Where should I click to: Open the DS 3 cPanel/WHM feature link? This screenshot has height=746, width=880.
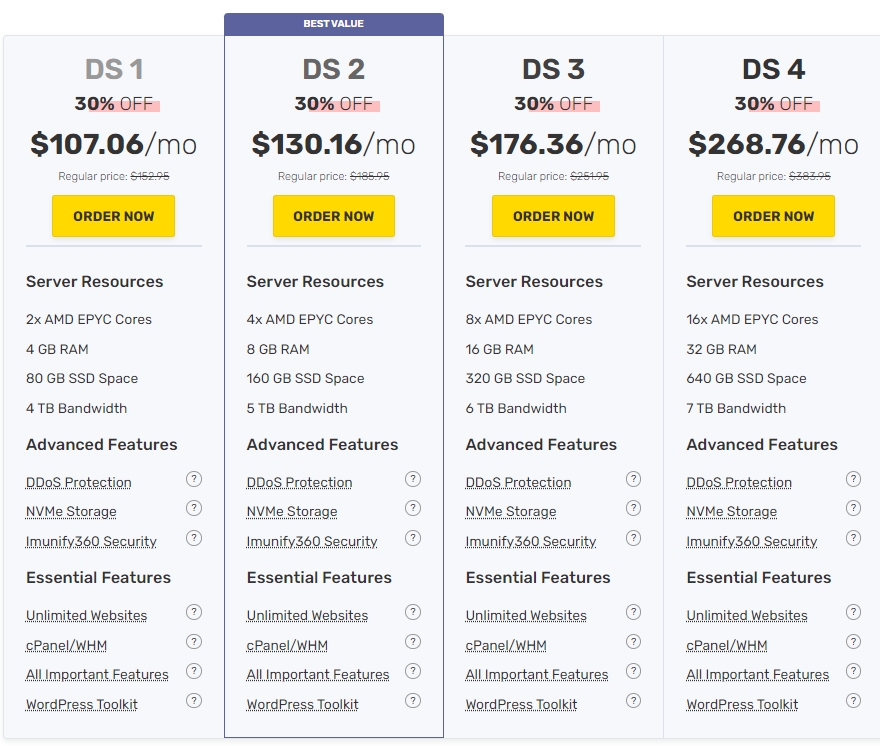click(505, 646)
